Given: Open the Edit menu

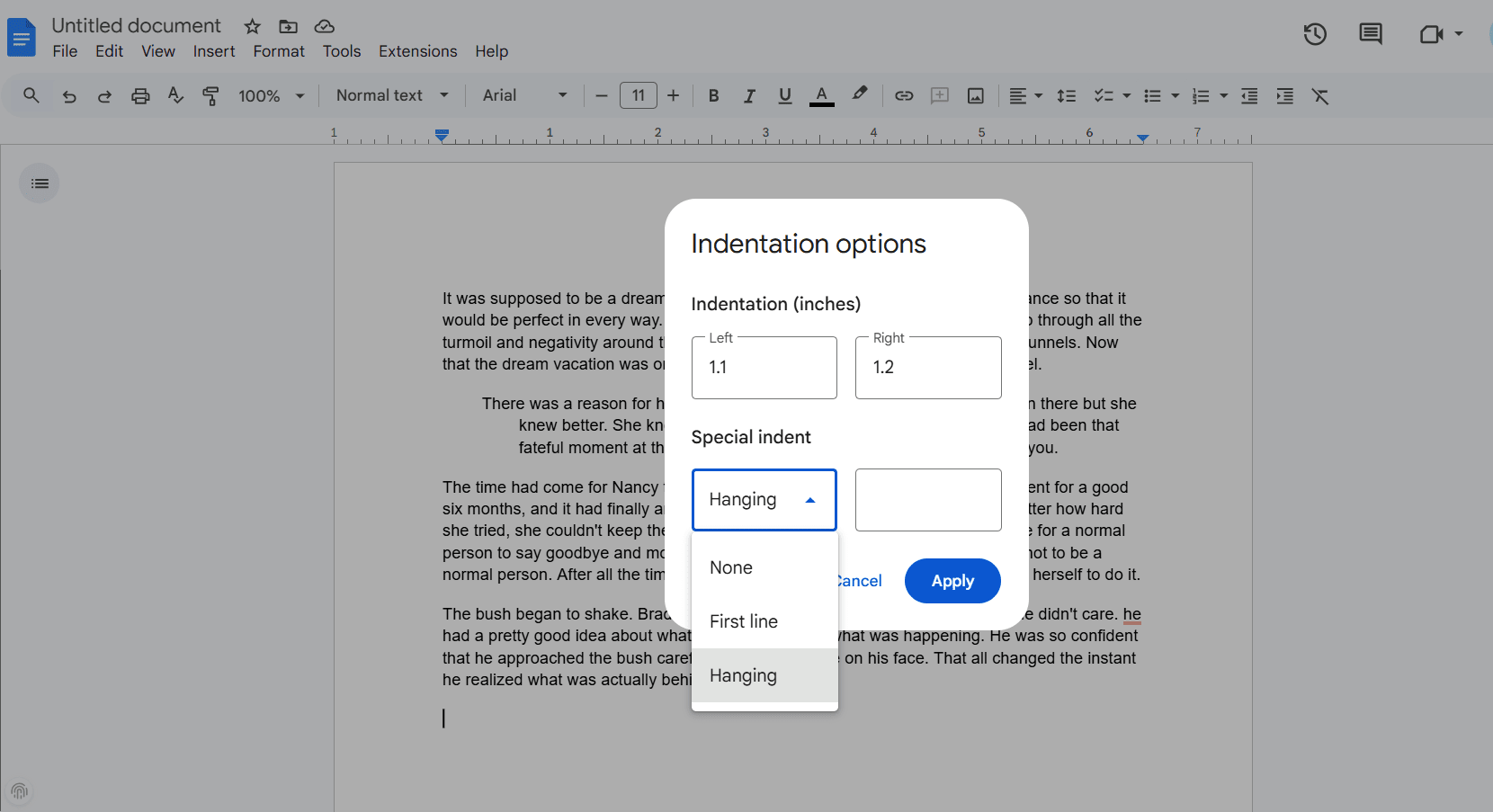Looking at the screenshot, I should click(110, 51).
